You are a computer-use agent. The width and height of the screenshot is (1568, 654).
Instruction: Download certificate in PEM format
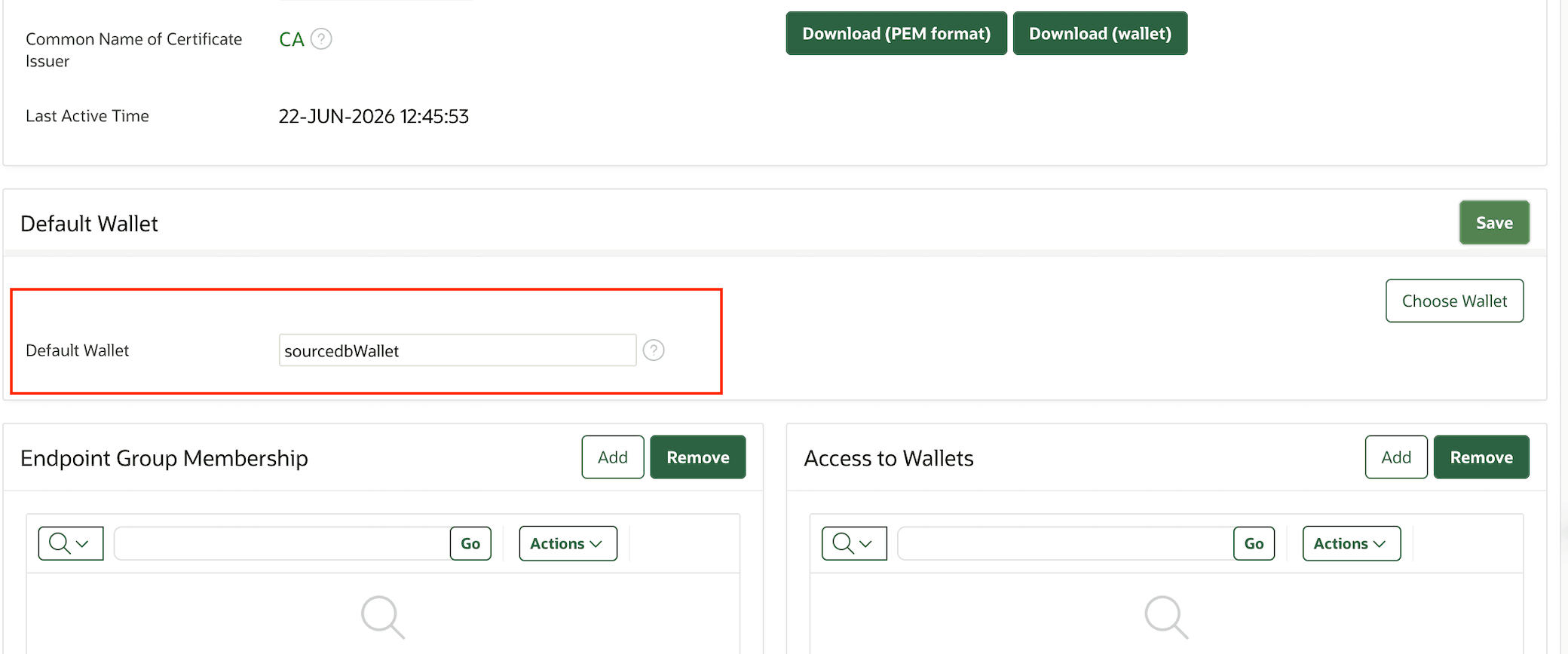tap(896, 33)
